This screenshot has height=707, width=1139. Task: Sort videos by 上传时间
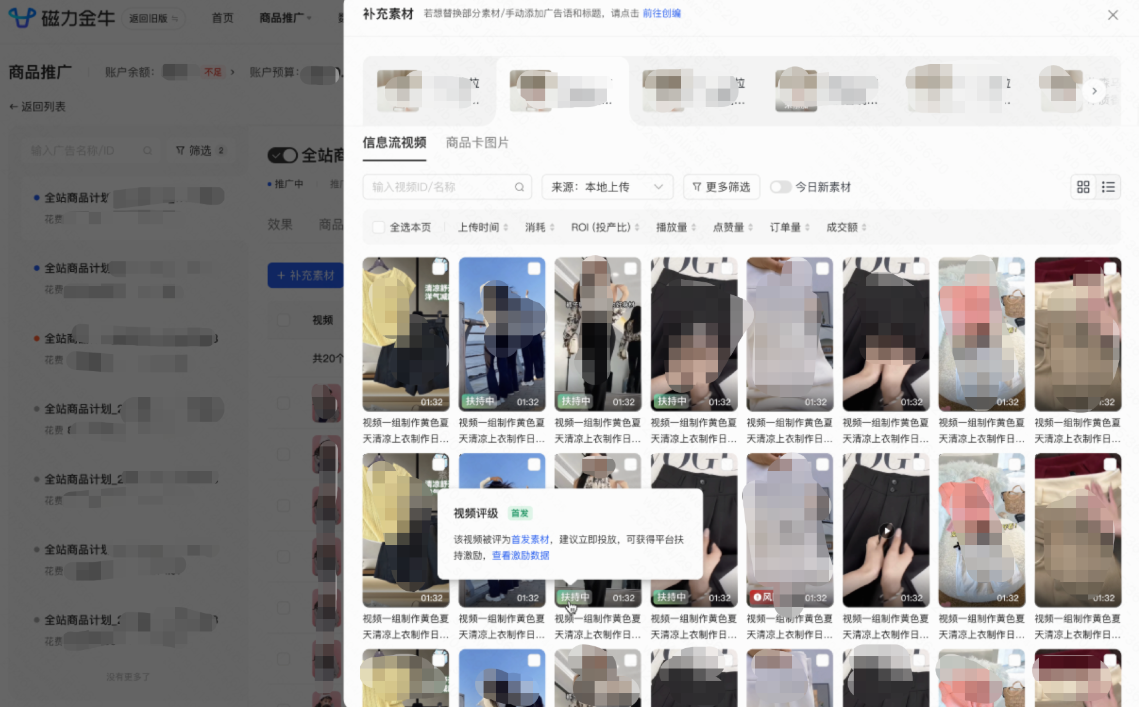pos(482,227)
